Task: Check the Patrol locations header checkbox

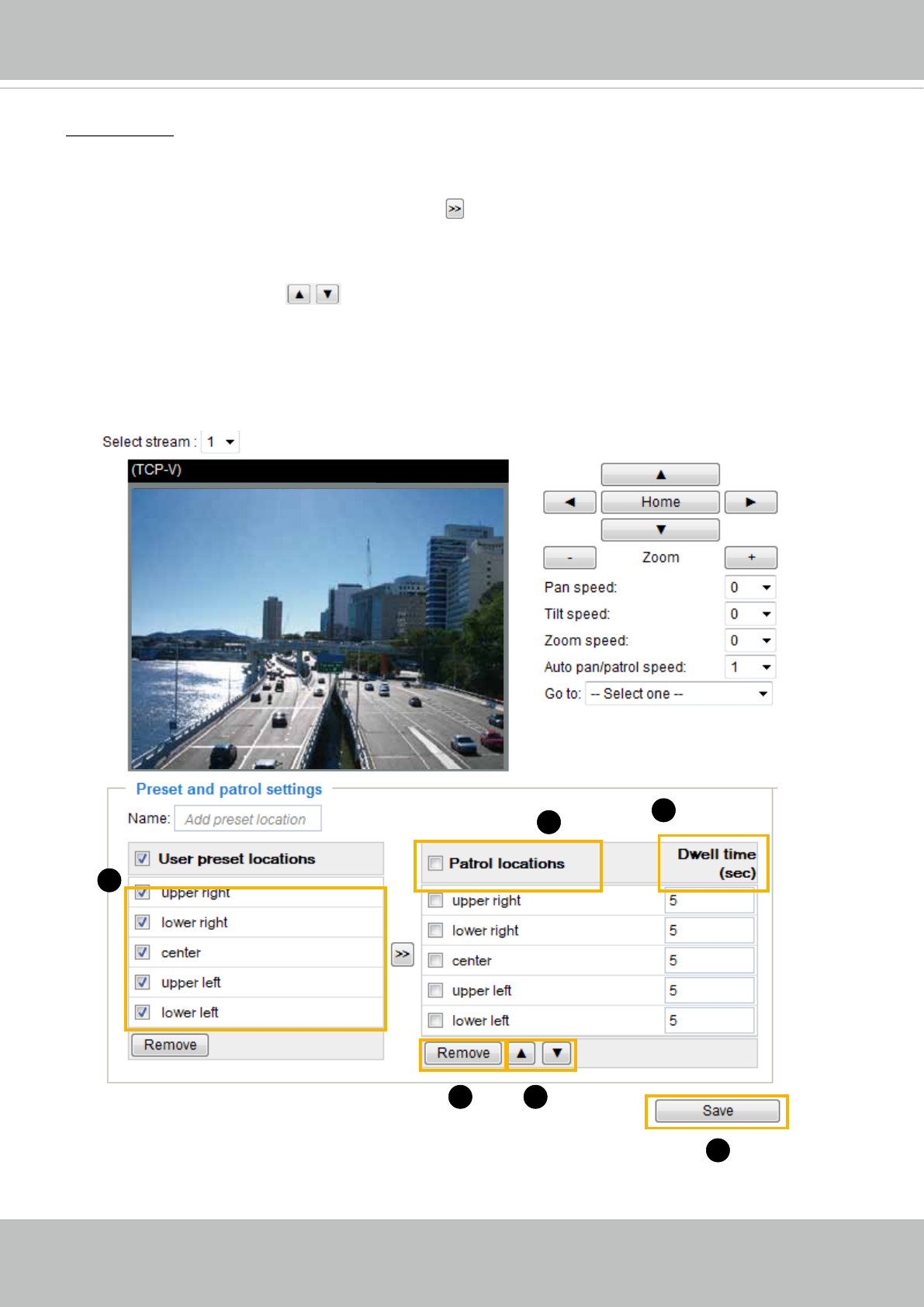Action: coord(436,863)
